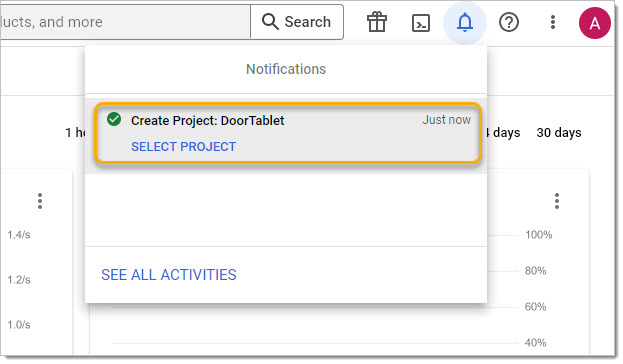
Task: Click the magnifier Search button
Action: [297, 22]
